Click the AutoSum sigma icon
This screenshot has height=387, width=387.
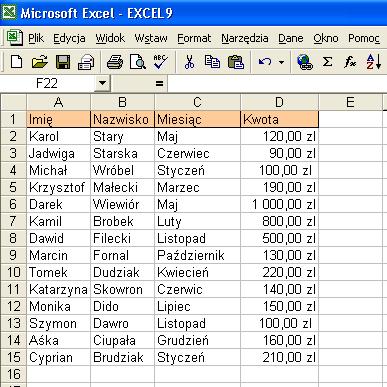tap(327, 62)
